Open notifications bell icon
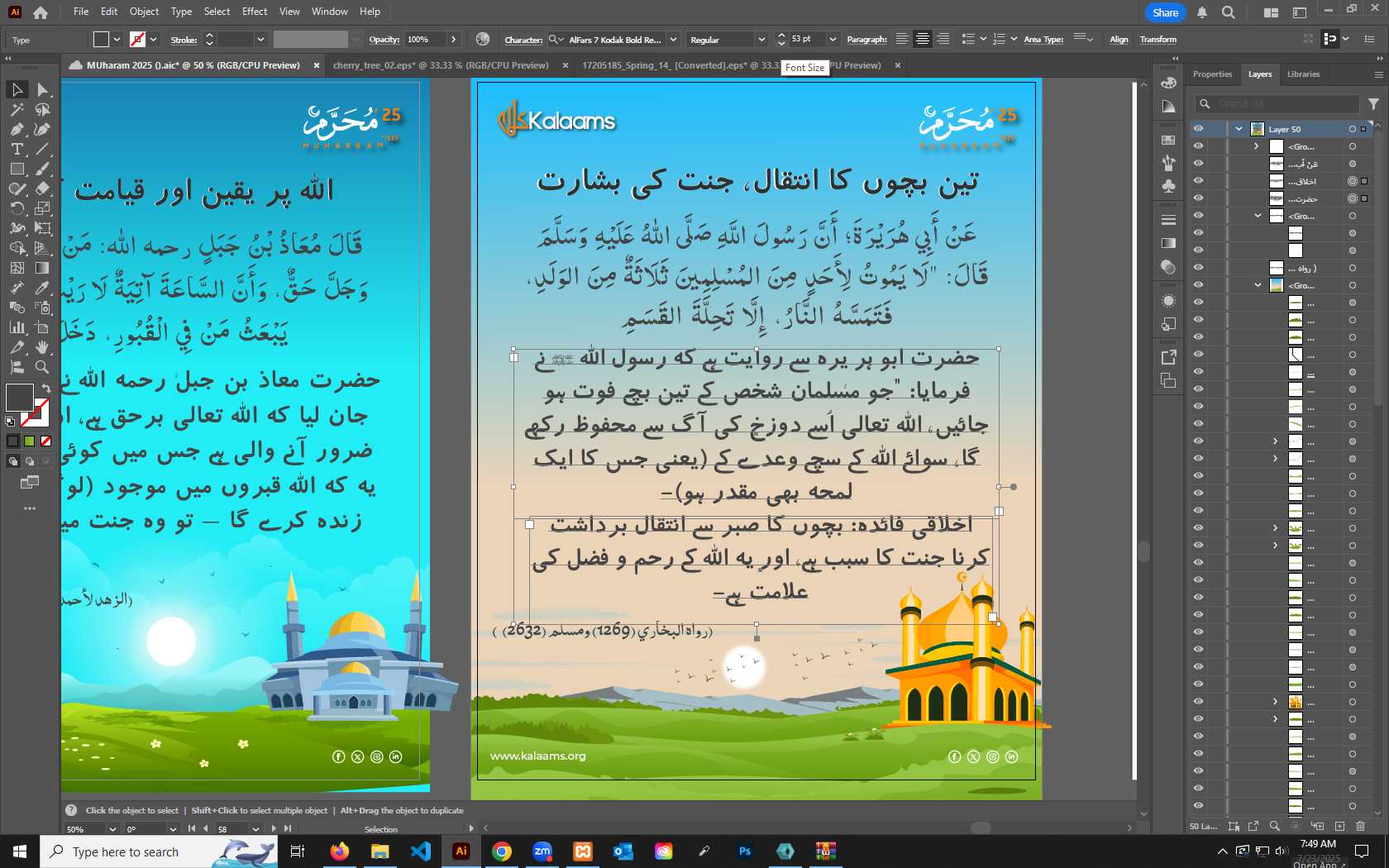This screenshot has height=868, width=1389. pyautogui.click(x=1202, y=12)
